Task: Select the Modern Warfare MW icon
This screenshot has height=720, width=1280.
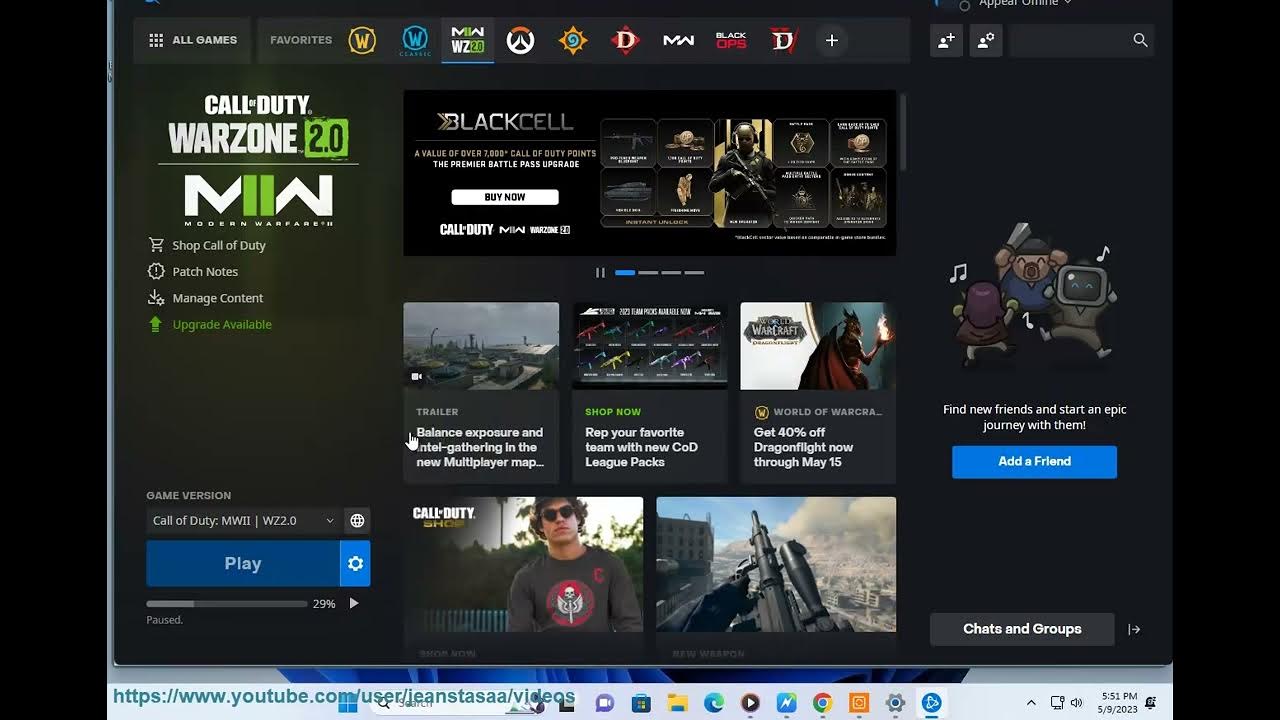Action: (679, 40)
